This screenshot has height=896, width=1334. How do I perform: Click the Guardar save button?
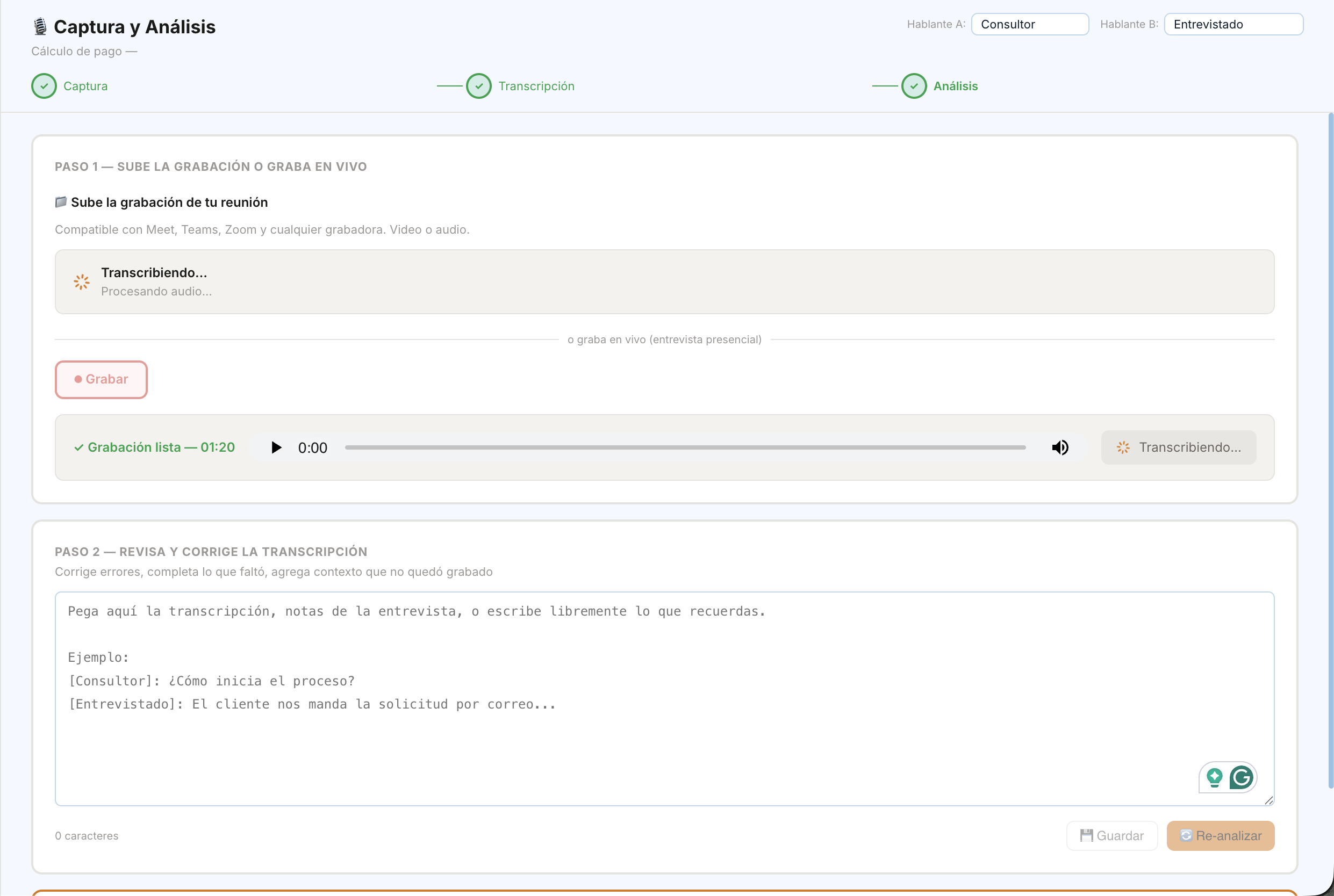1111,835
